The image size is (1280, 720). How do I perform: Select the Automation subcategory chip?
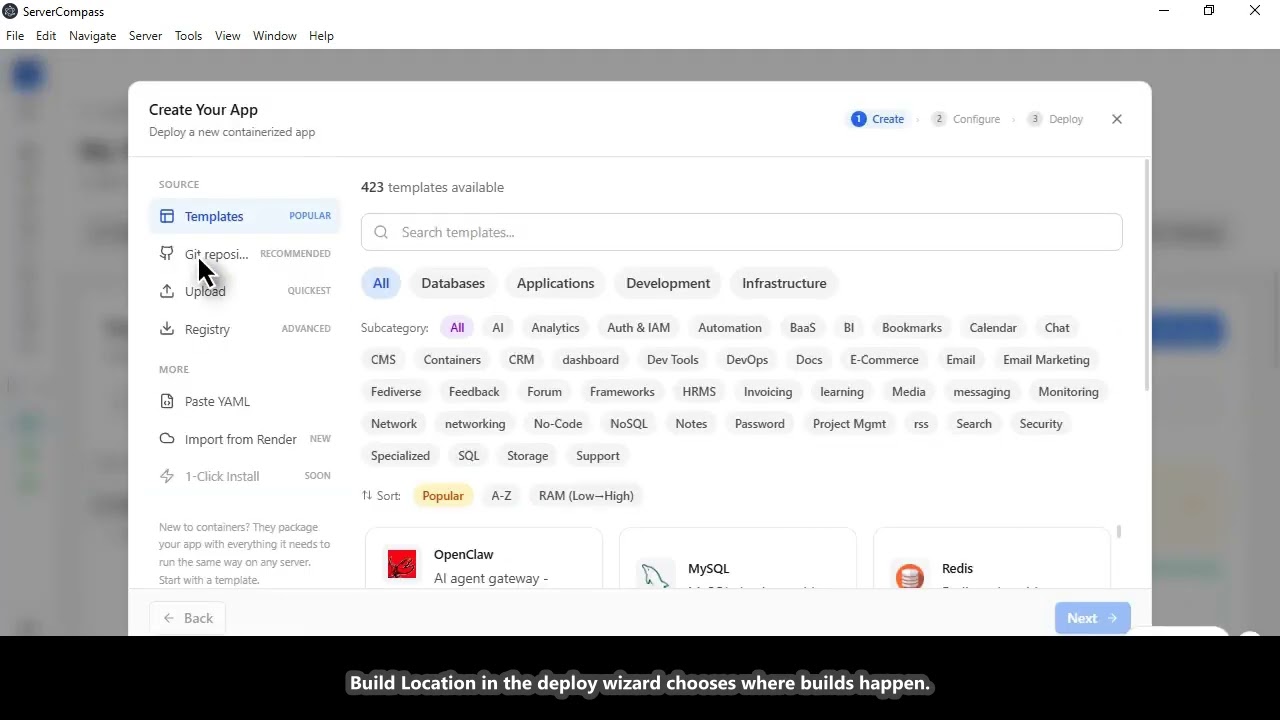pyautogui.click(x=730, y=328)
